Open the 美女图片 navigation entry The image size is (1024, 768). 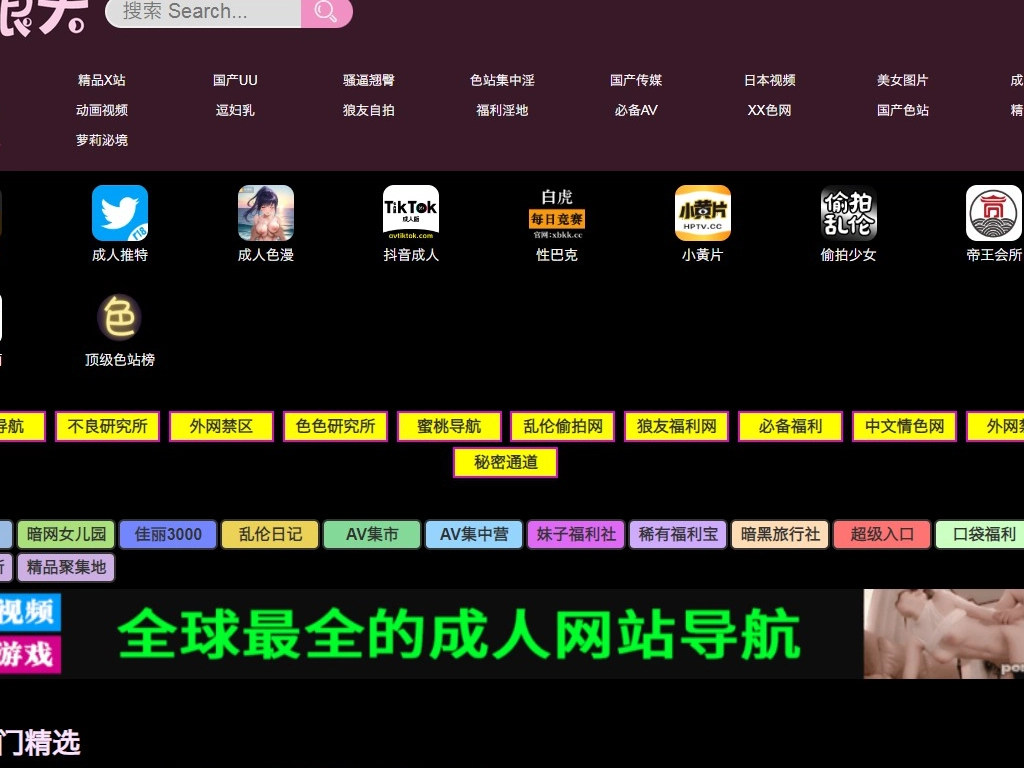[x=903, y=80]
